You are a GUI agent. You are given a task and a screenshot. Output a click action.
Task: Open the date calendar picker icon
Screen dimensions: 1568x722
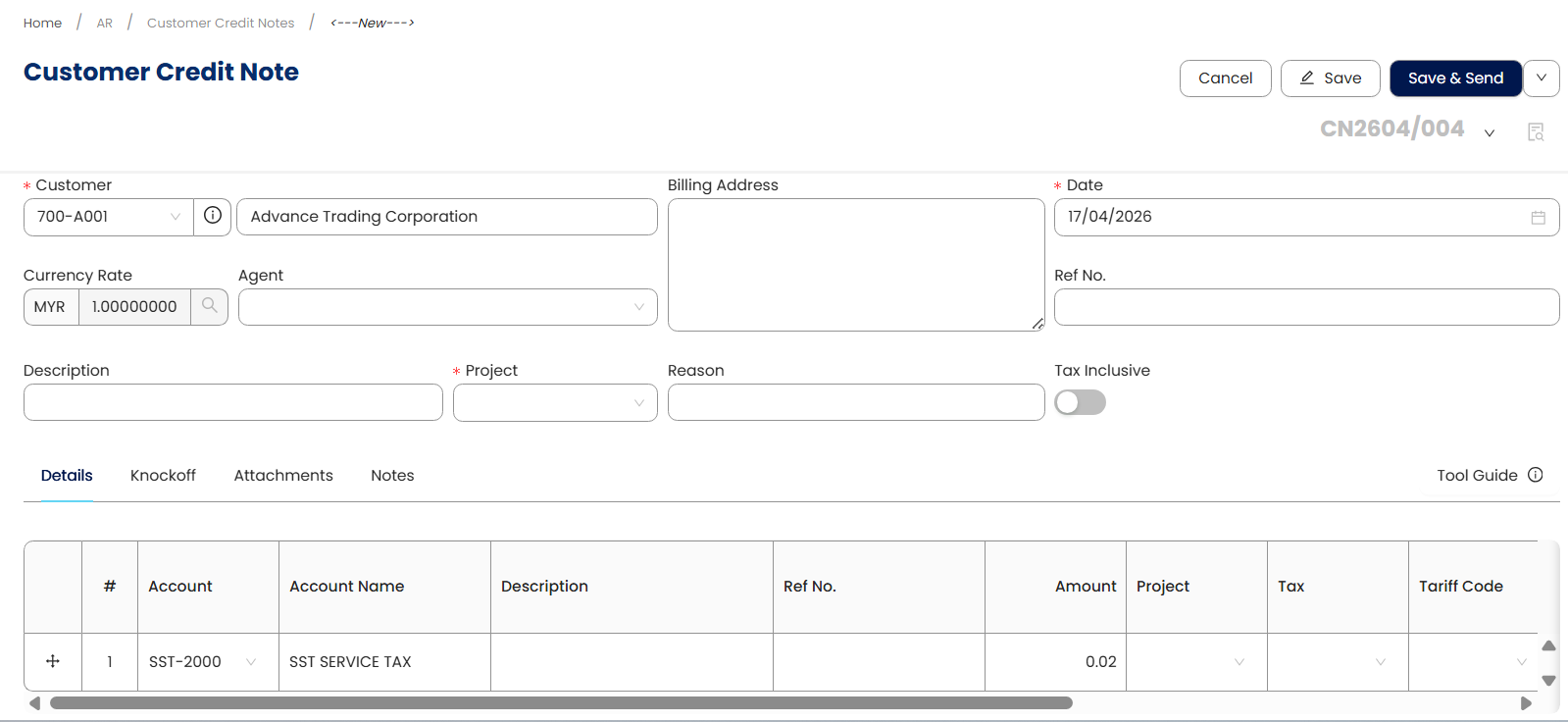click(1538, 218)
